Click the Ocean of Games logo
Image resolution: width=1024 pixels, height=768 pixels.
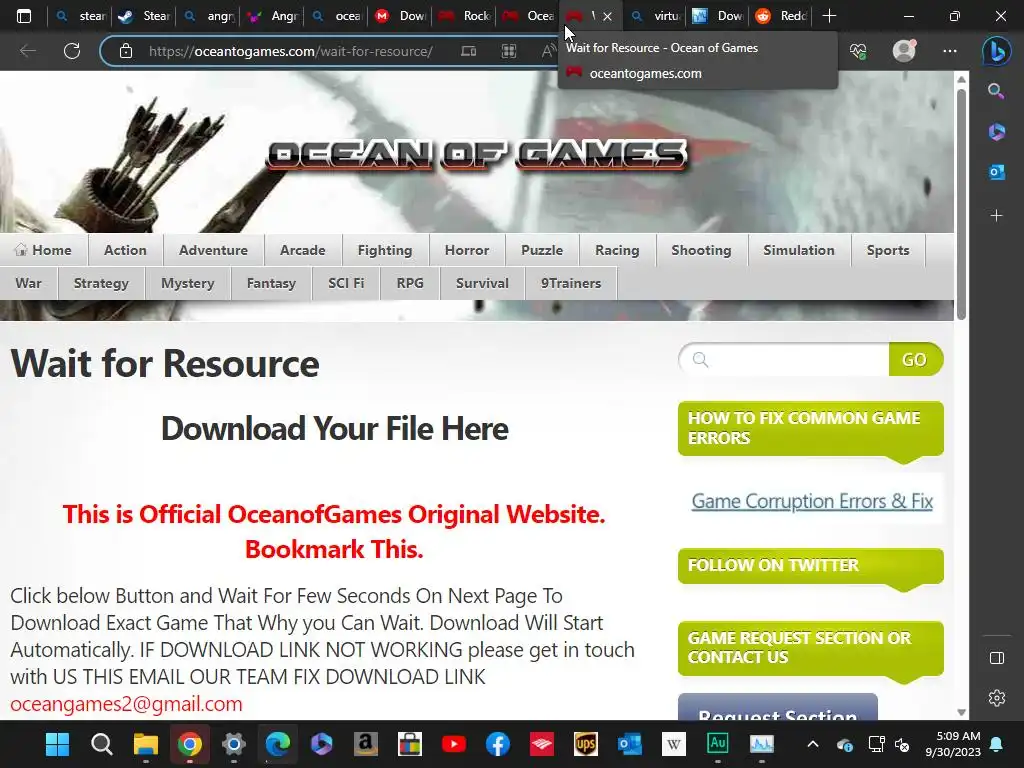[x=477, y=155]
